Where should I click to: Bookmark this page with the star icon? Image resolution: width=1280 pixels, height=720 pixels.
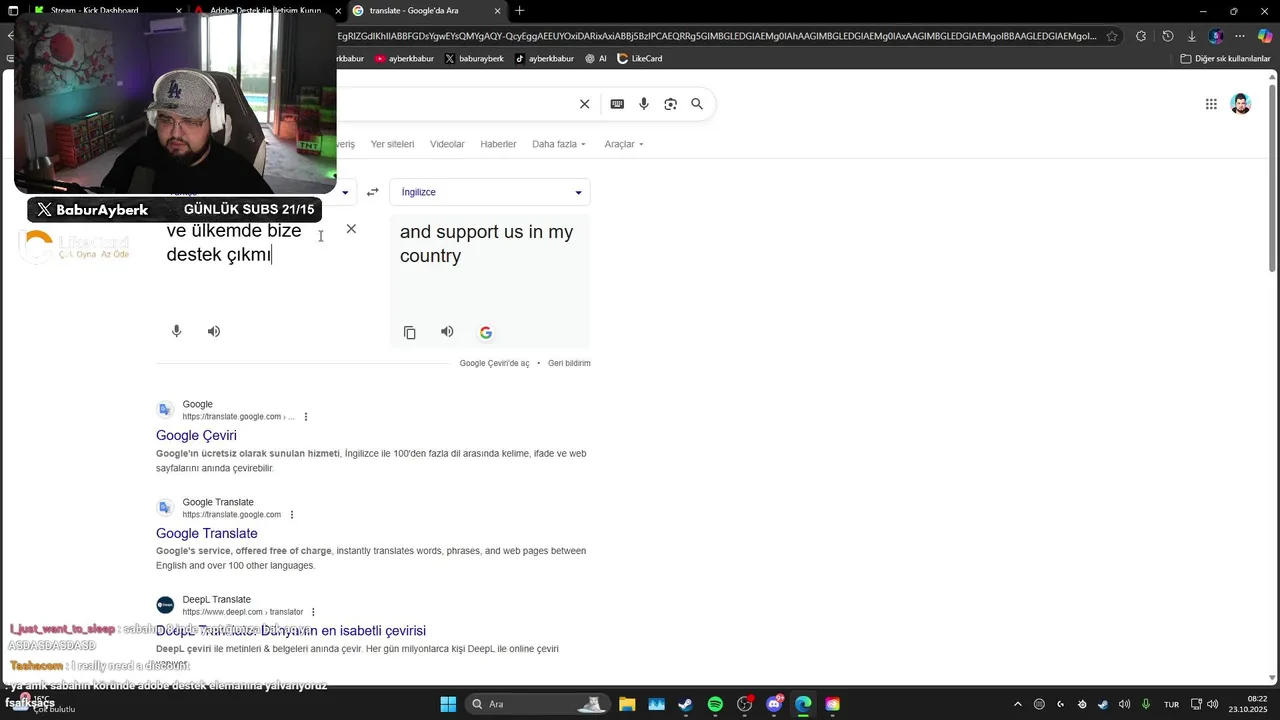(1112, 36)
